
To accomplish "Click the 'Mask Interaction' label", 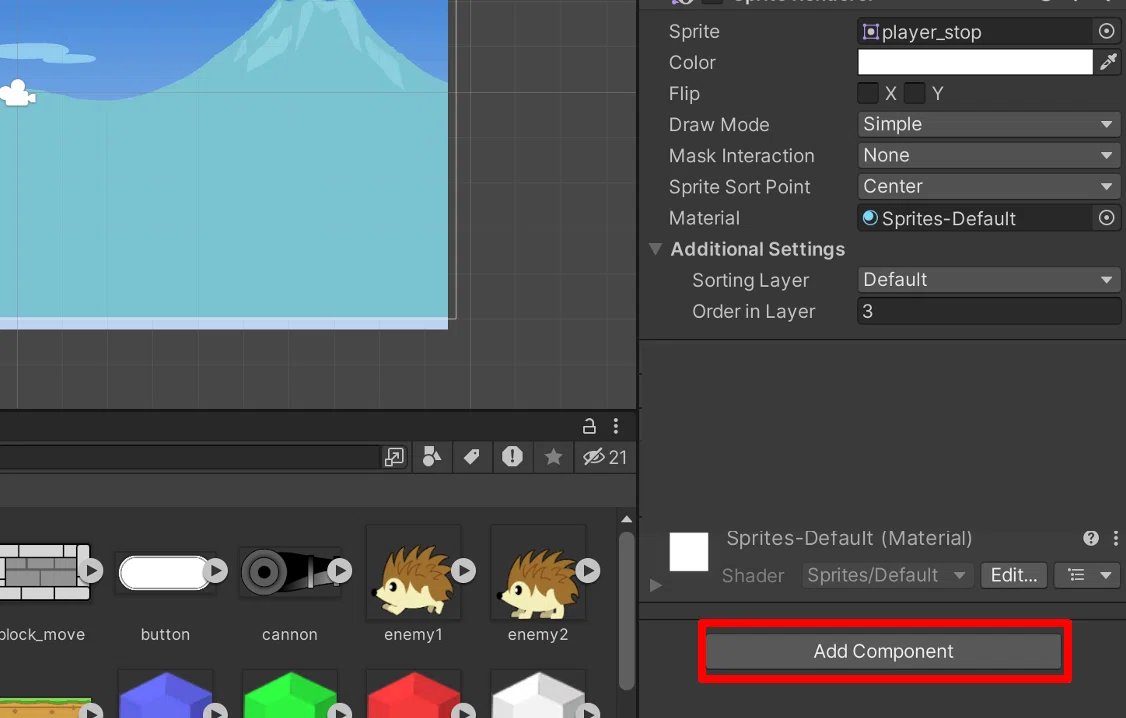I will pos(741,156).
